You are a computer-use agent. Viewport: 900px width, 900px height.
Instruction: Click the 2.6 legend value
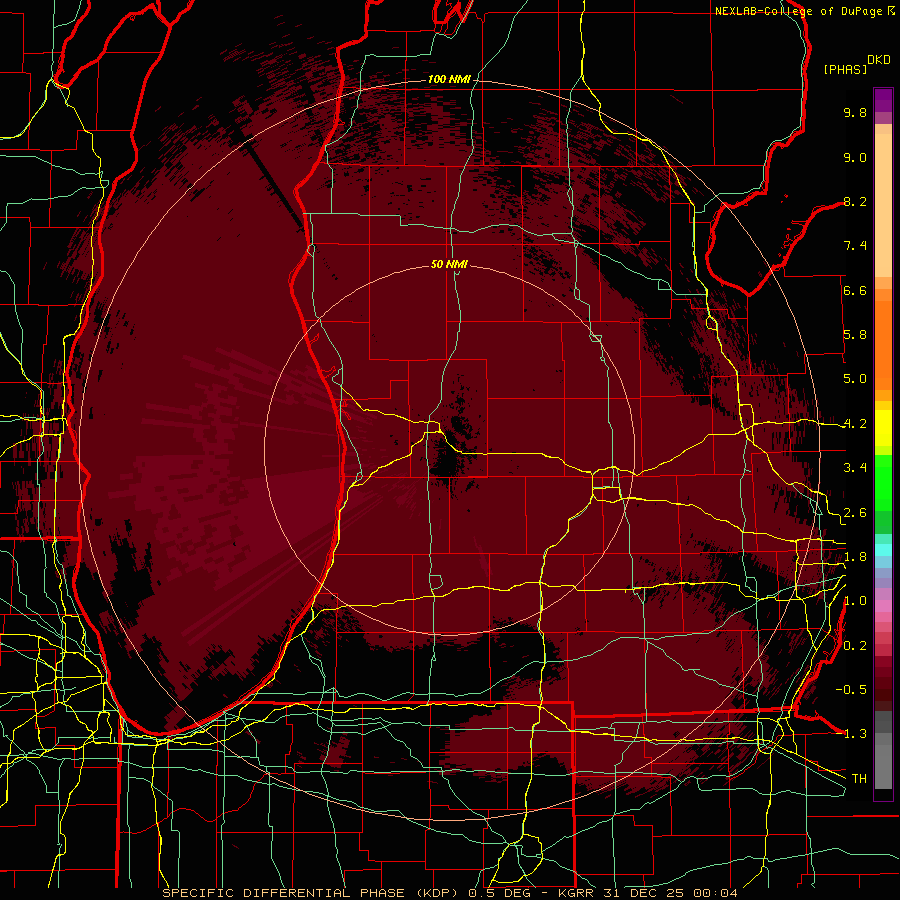(x=855, y=513)
